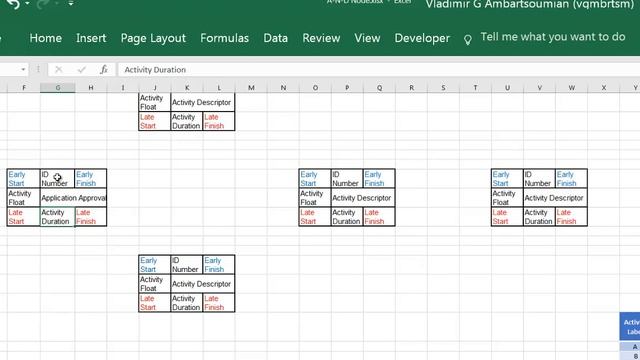The image size is (640, 360).
Task: Select column header O
Action: point(315,88)
